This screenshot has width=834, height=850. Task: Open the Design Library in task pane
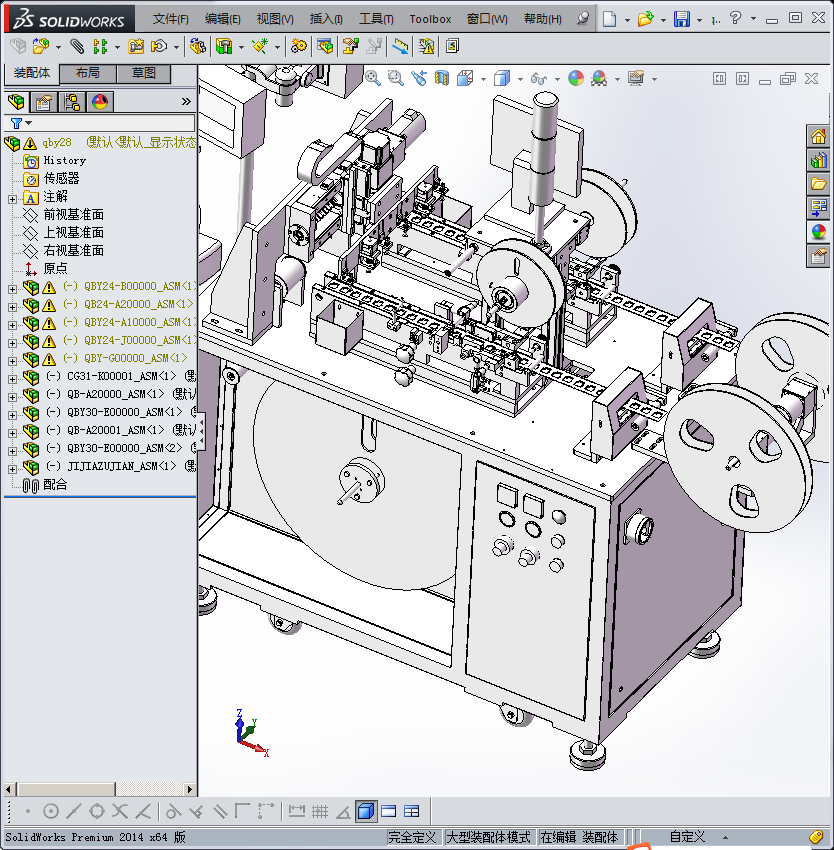[819, 160]
